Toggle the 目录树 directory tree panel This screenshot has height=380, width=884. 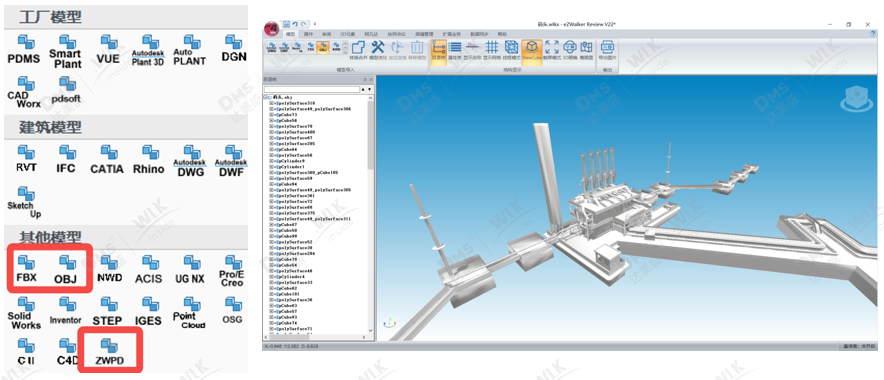pyautogui.click(x=439, y=52)
